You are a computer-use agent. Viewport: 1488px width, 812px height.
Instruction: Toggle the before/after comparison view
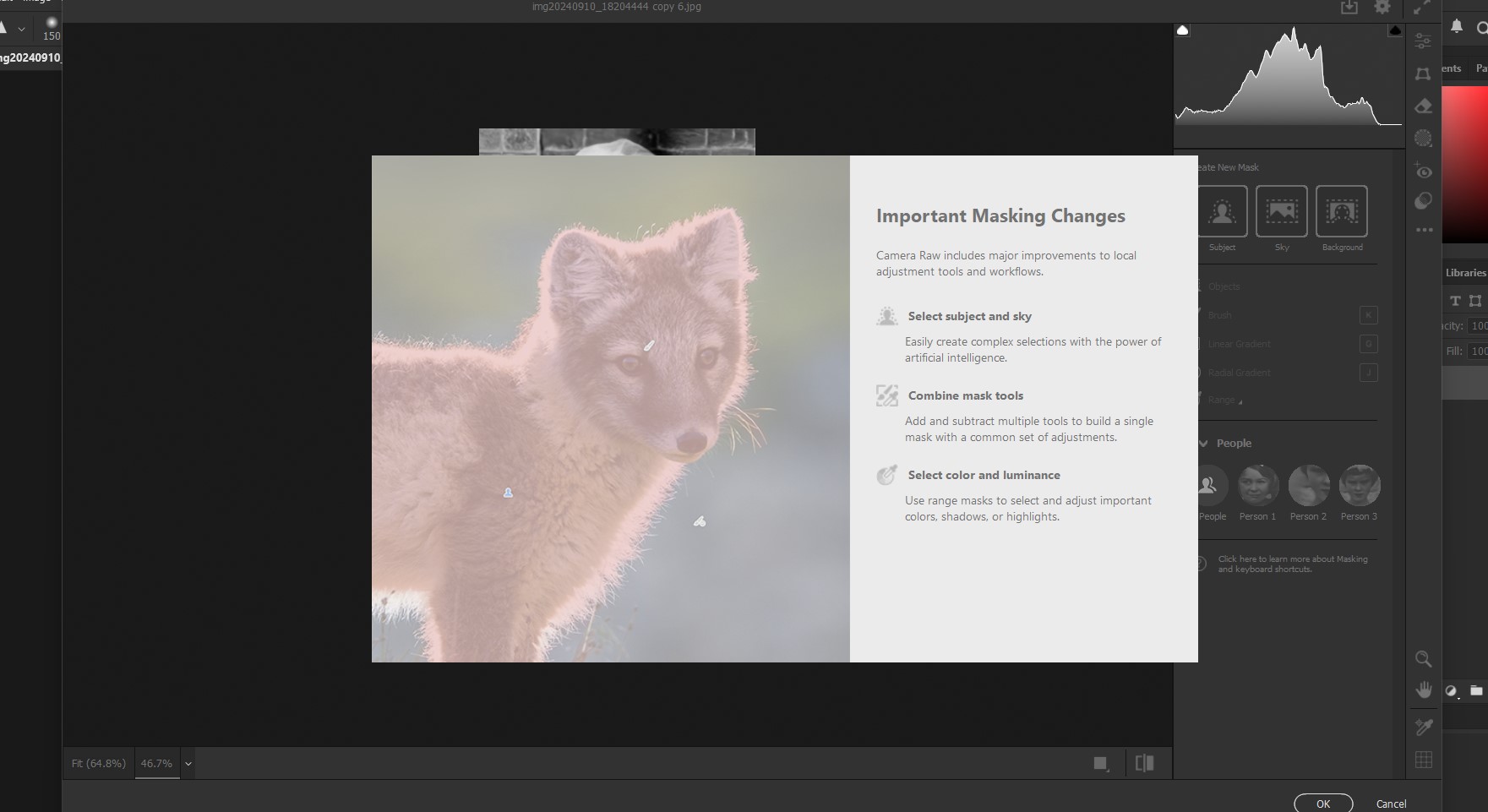(1146, 763)
